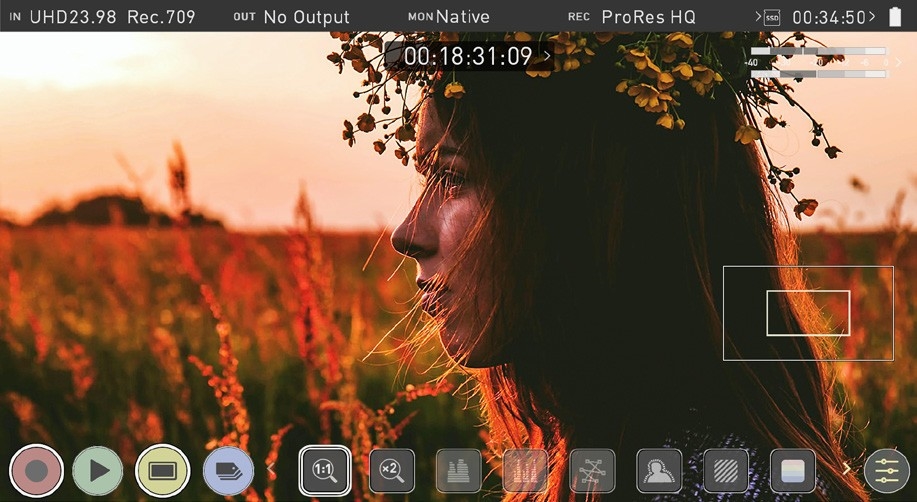Show the luma waveform monitor
917x502 pixels.
pyautogui.click(x=459, y=470)
